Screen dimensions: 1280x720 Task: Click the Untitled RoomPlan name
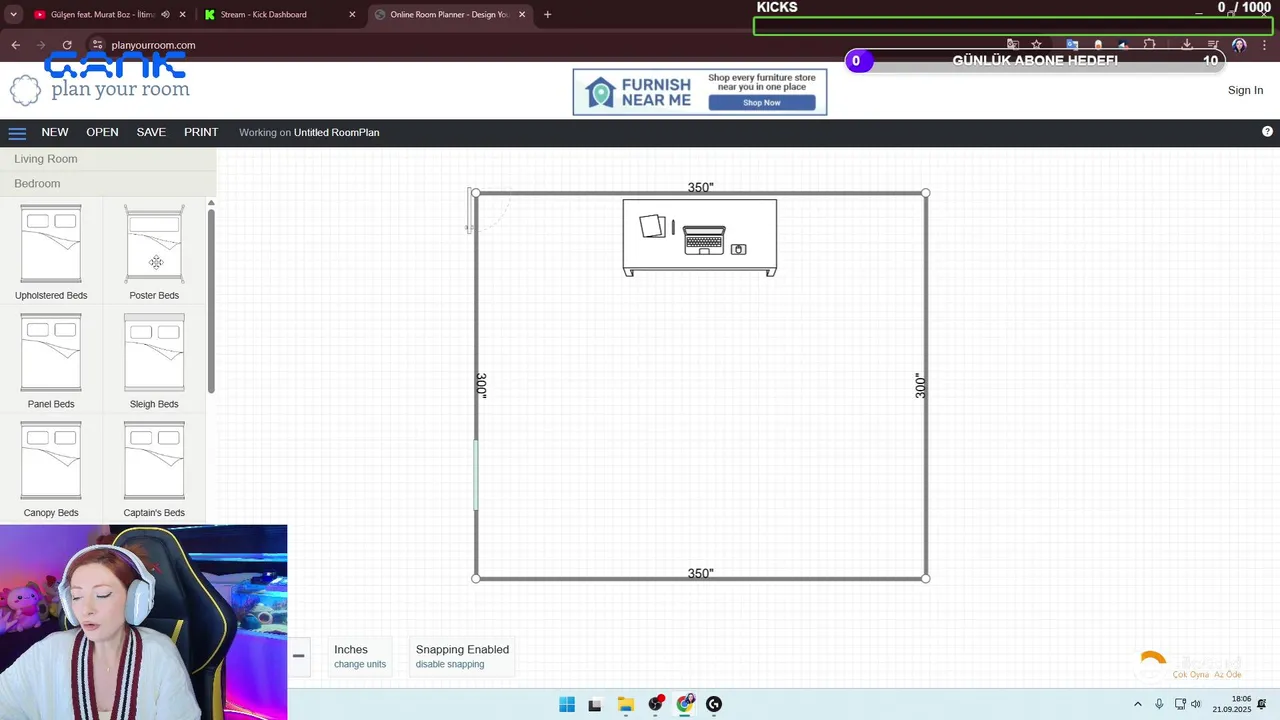(336, 132)
